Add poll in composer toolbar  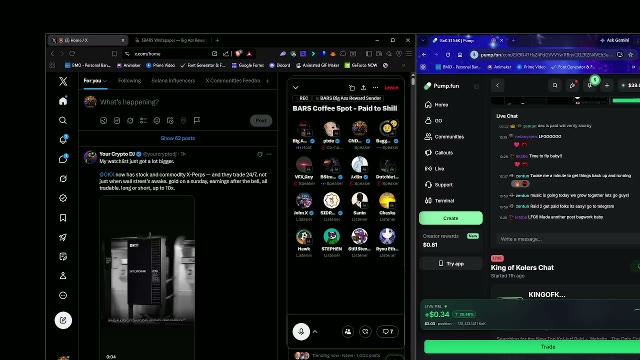click(x=143, y=120)
